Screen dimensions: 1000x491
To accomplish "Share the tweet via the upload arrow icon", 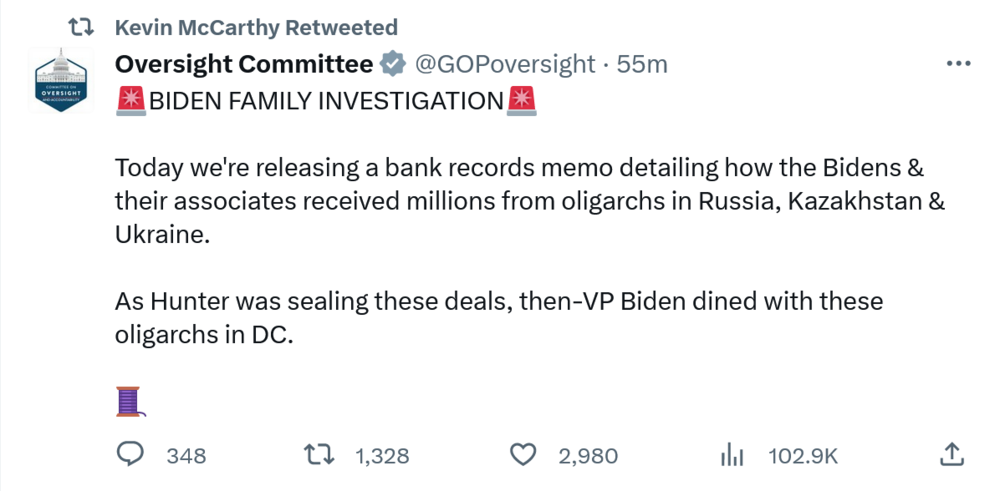I will (x=953, y=455).
